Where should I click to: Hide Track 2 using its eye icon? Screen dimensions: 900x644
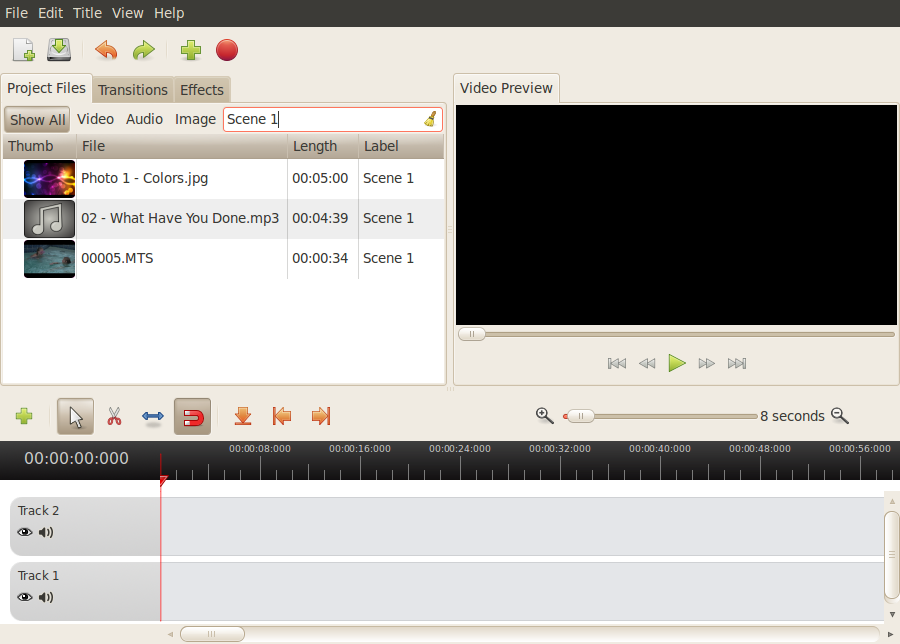point(25,532)
